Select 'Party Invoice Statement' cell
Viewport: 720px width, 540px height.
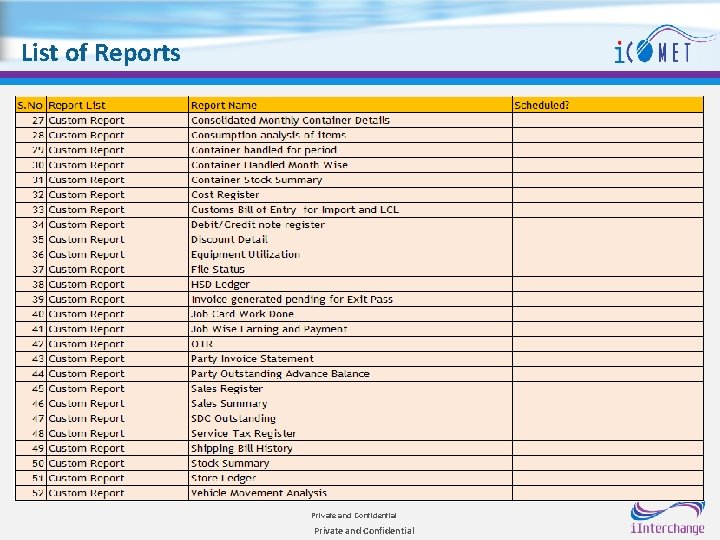pyautogui.click(x=350, y=359)
